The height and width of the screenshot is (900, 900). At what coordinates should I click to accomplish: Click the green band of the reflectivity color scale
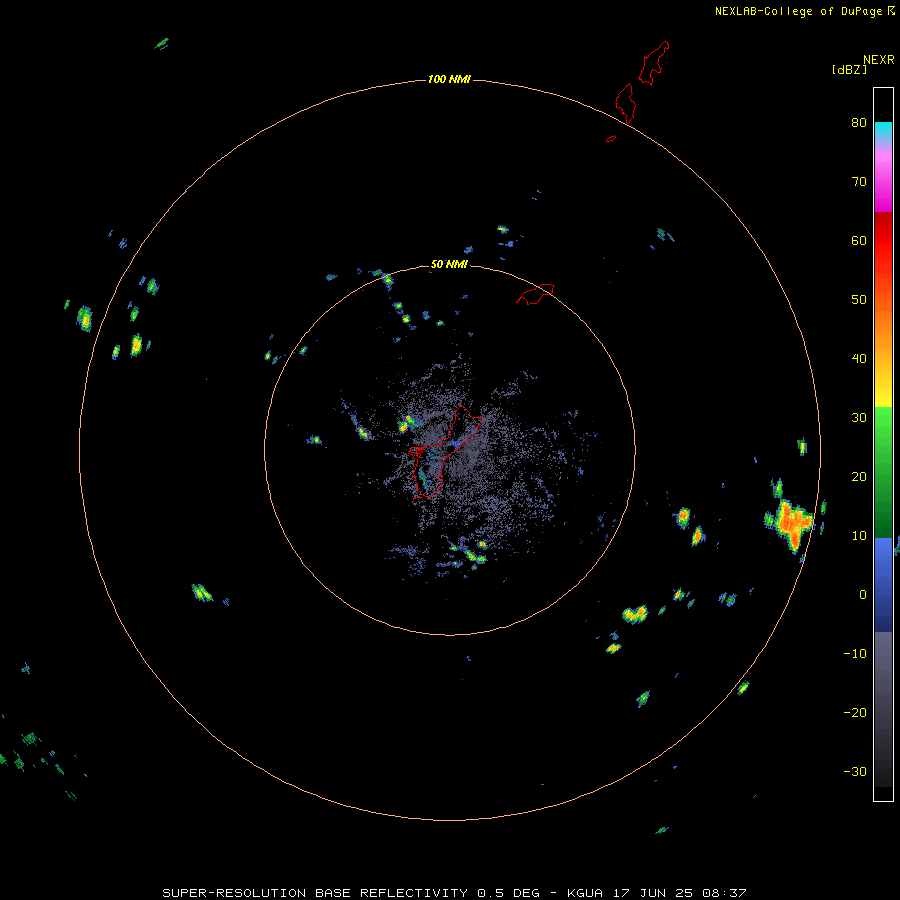click(x=883, y=472)
